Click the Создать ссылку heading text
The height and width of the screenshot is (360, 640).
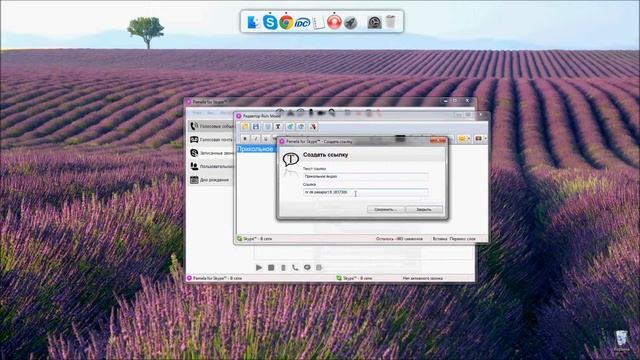[325, 155]
